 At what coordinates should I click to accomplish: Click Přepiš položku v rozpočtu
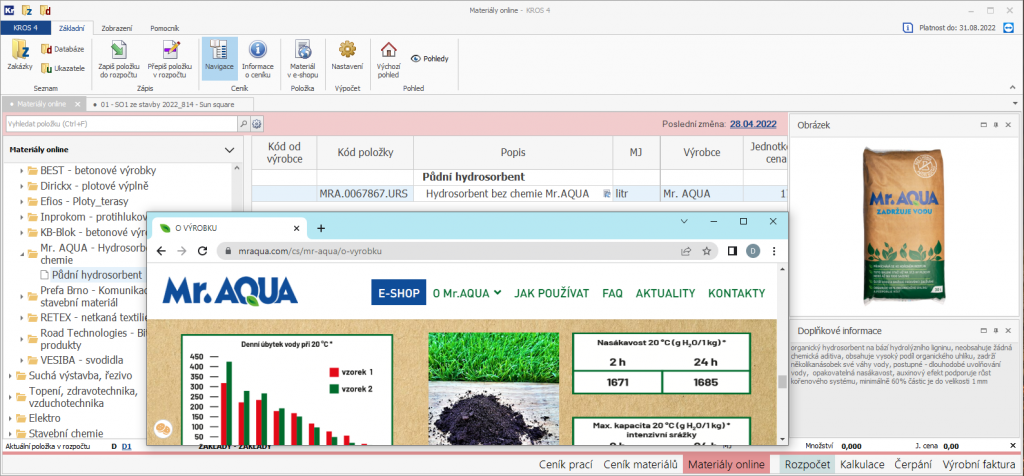(170, 59)
